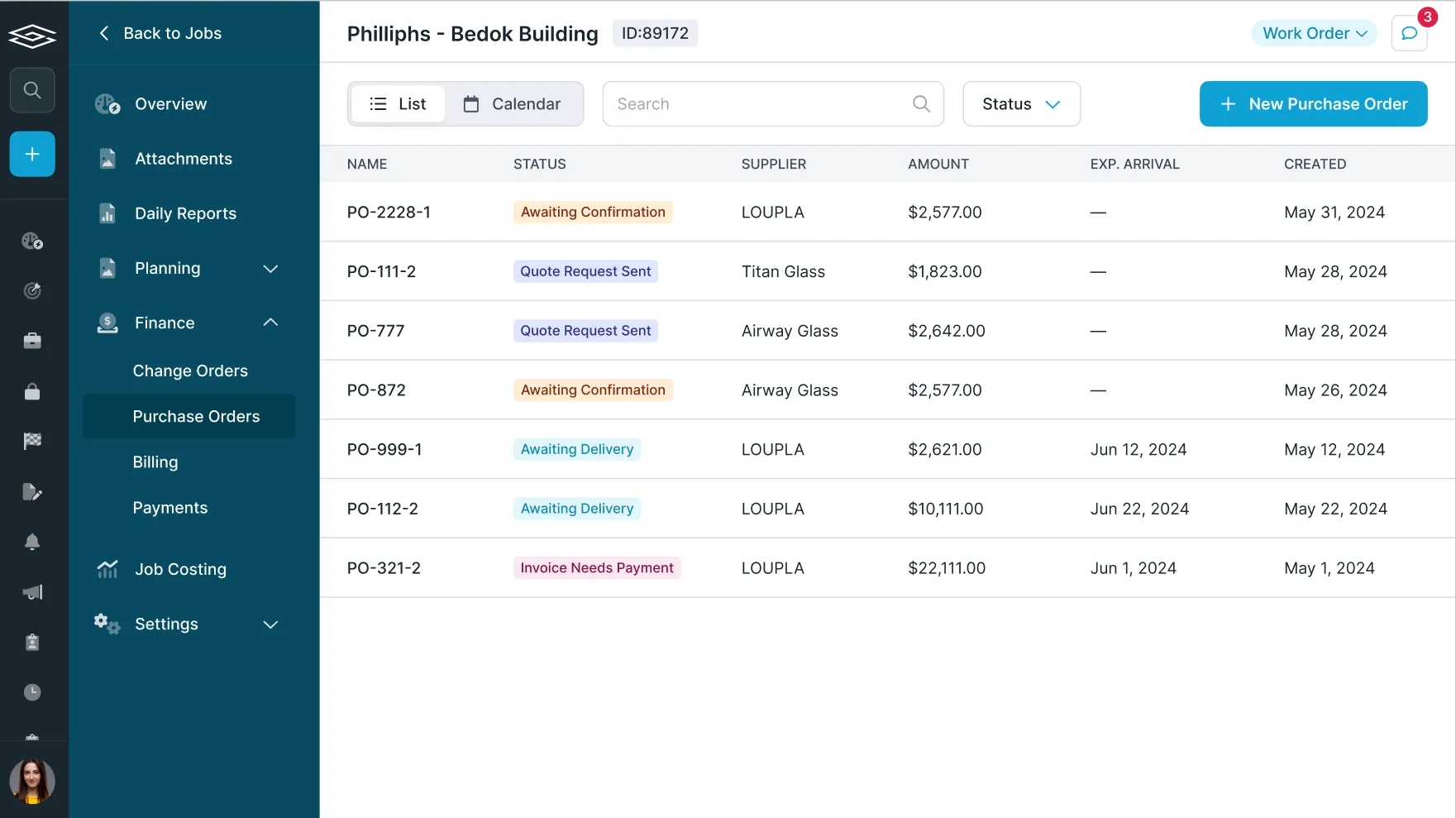Click the purchase order Search field
Image resolution: width=1456 pixels, height=818 pixels.
(773, 104)
